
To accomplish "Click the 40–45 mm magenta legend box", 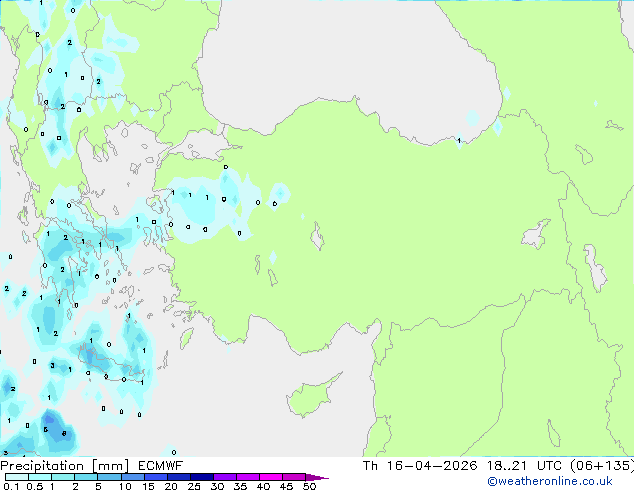I will [x=271, y=477].
